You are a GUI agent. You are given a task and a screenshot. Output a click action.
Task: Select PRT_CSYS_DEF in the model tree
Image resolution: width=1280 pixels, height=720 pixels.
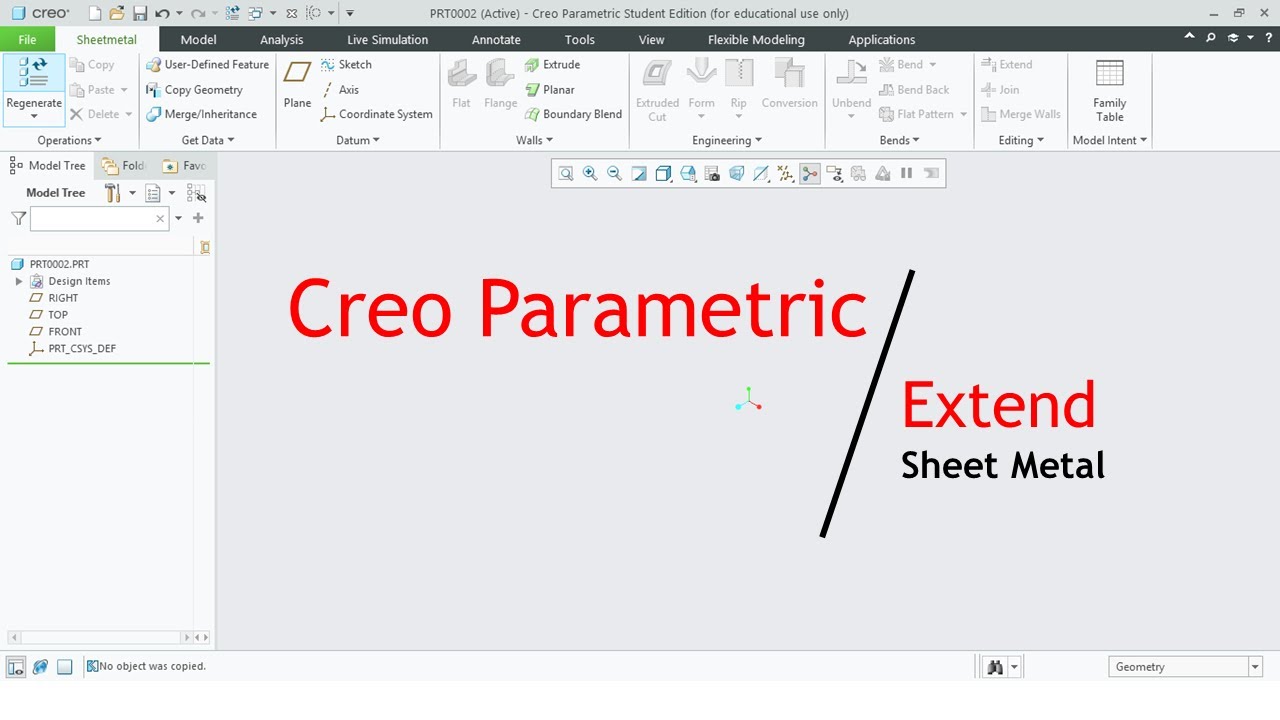tap(82, 349)
